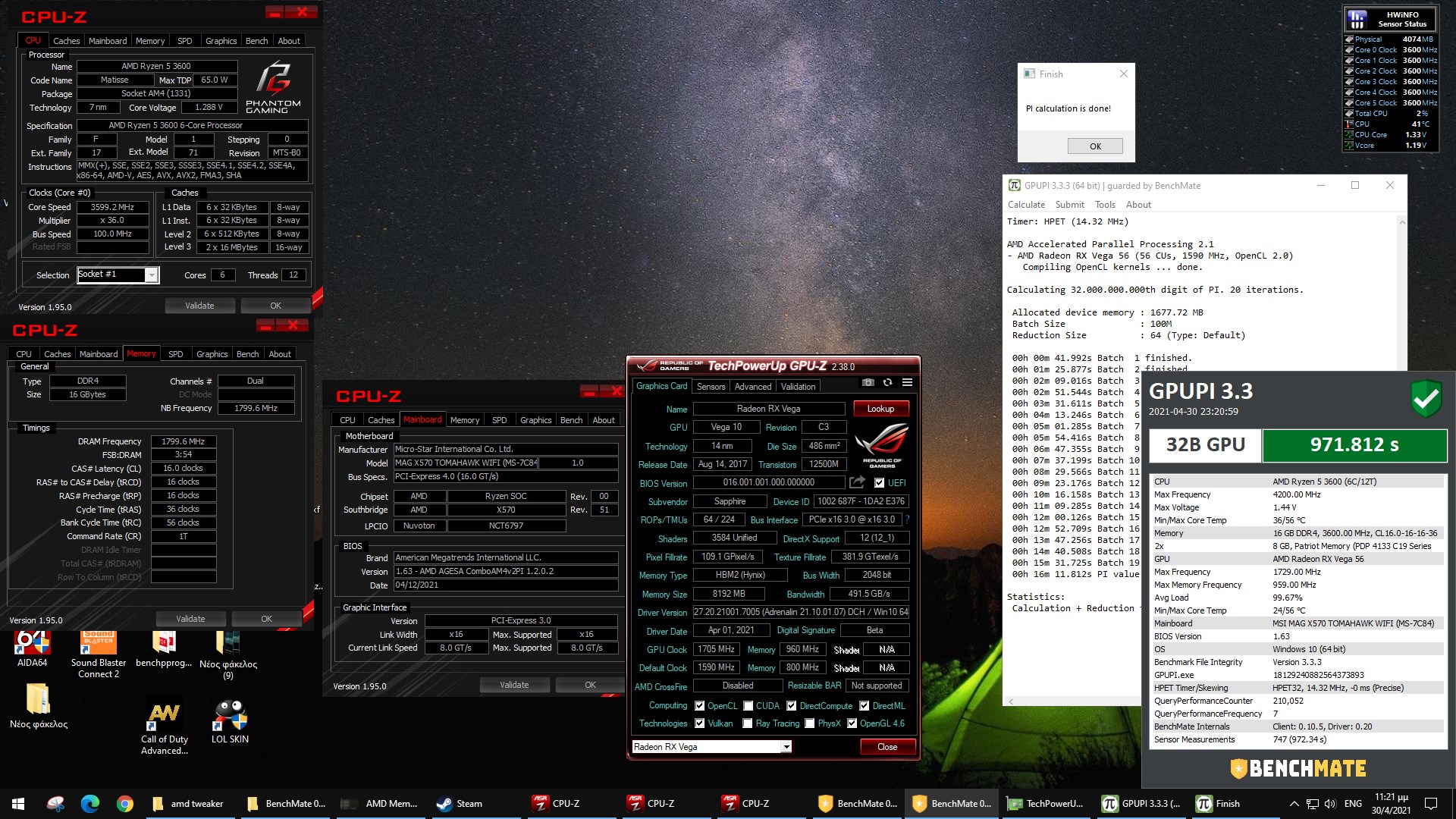Switch to Caches tab in top CPU-Z window
The width and height of the screenshot is (1456, 819).
(x=66, y=41)
